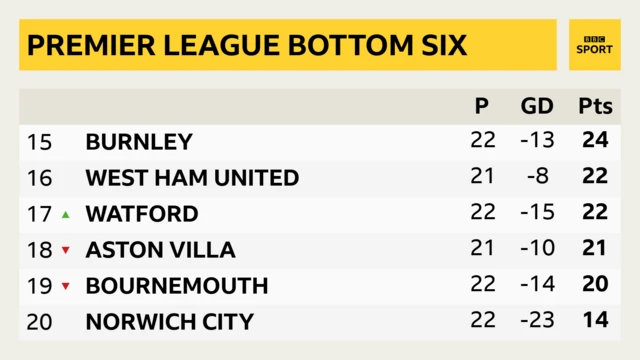Viewport: 640px width, 360px height.
Task: Select the Premier League Bottom Six title
Action: 247,45
